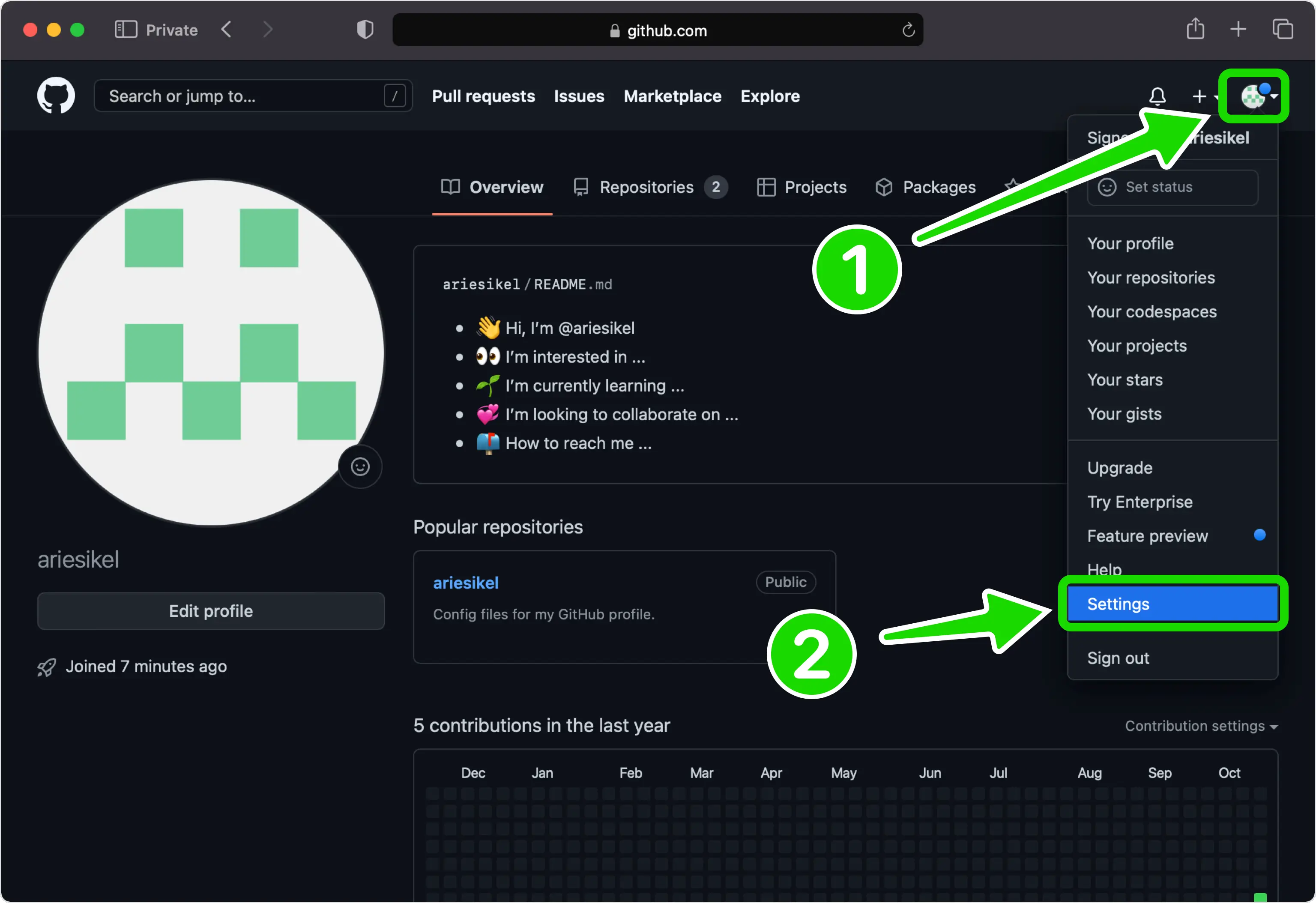Select Feature preview from the menu
The image size is (1316, 903).
point(1172,535)
